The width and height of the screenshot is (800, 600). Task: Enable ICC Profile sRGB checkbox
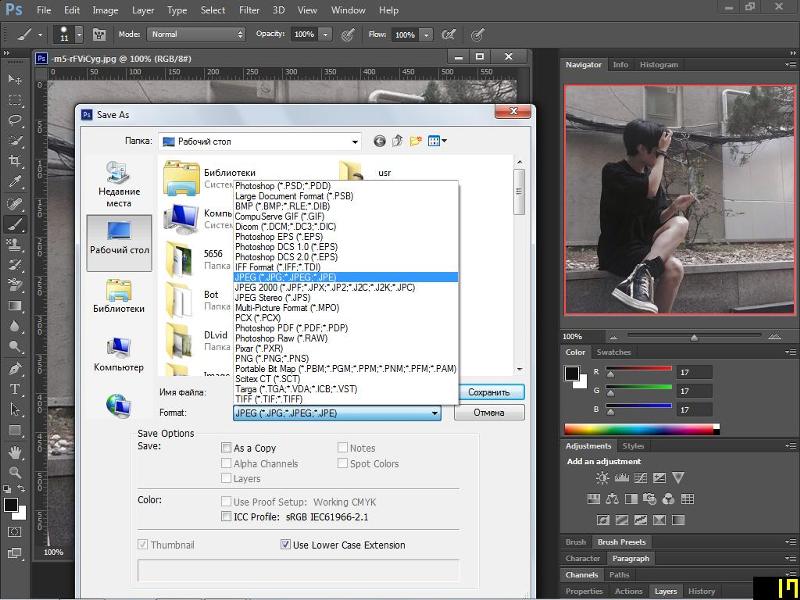(226, 516)
